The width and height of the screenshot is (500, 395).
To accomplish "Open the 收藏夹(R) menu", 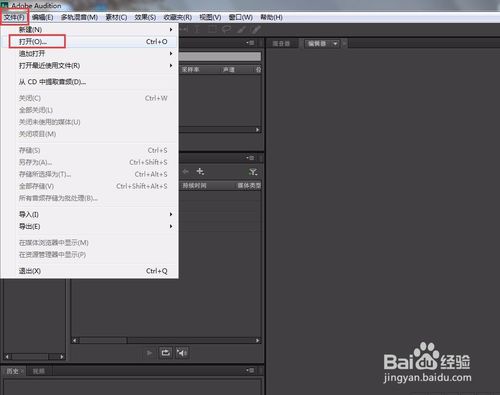I will pos(178,17).
